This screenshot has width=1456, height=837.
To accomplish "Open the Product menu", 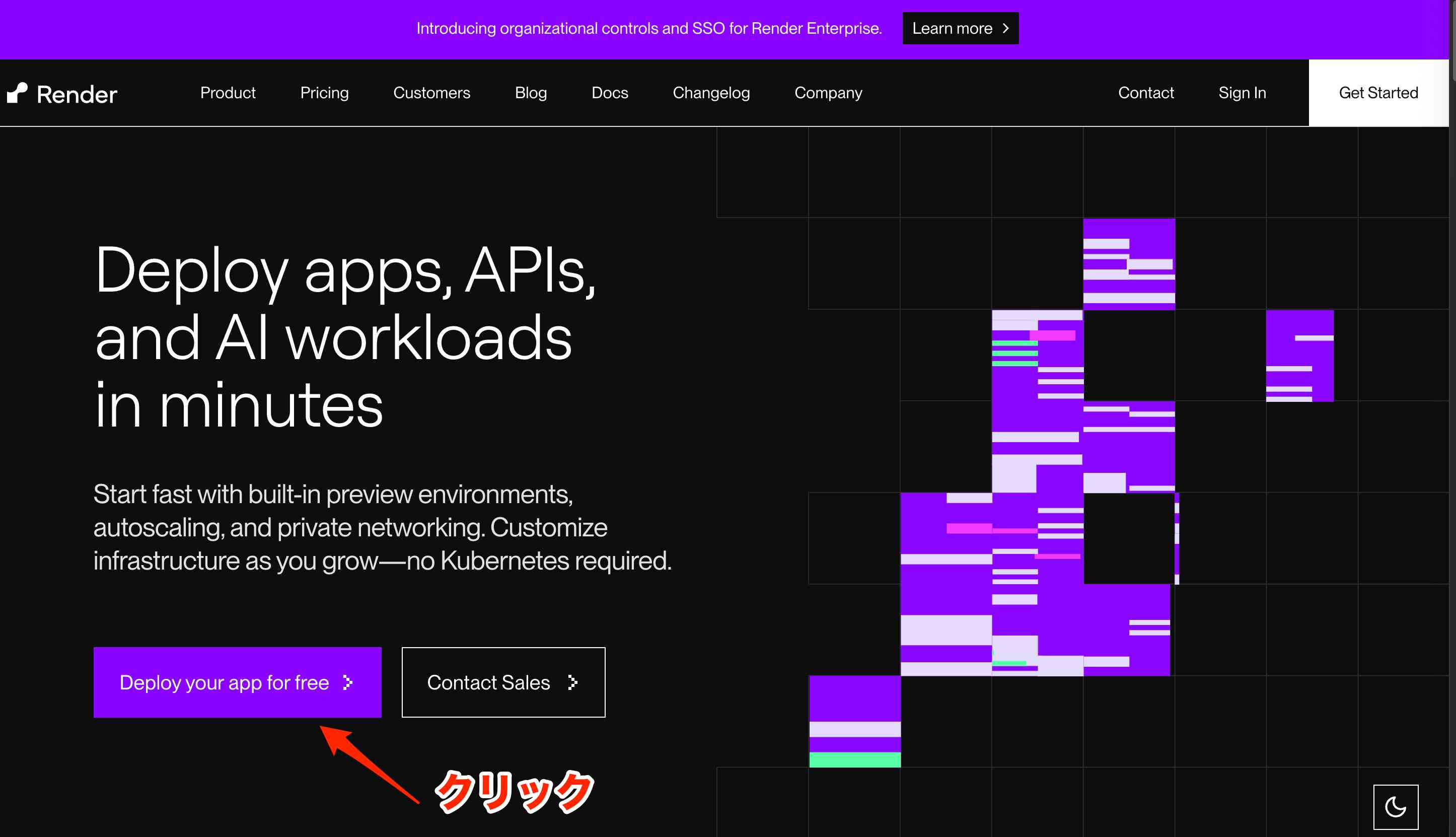I will (228, 93).
